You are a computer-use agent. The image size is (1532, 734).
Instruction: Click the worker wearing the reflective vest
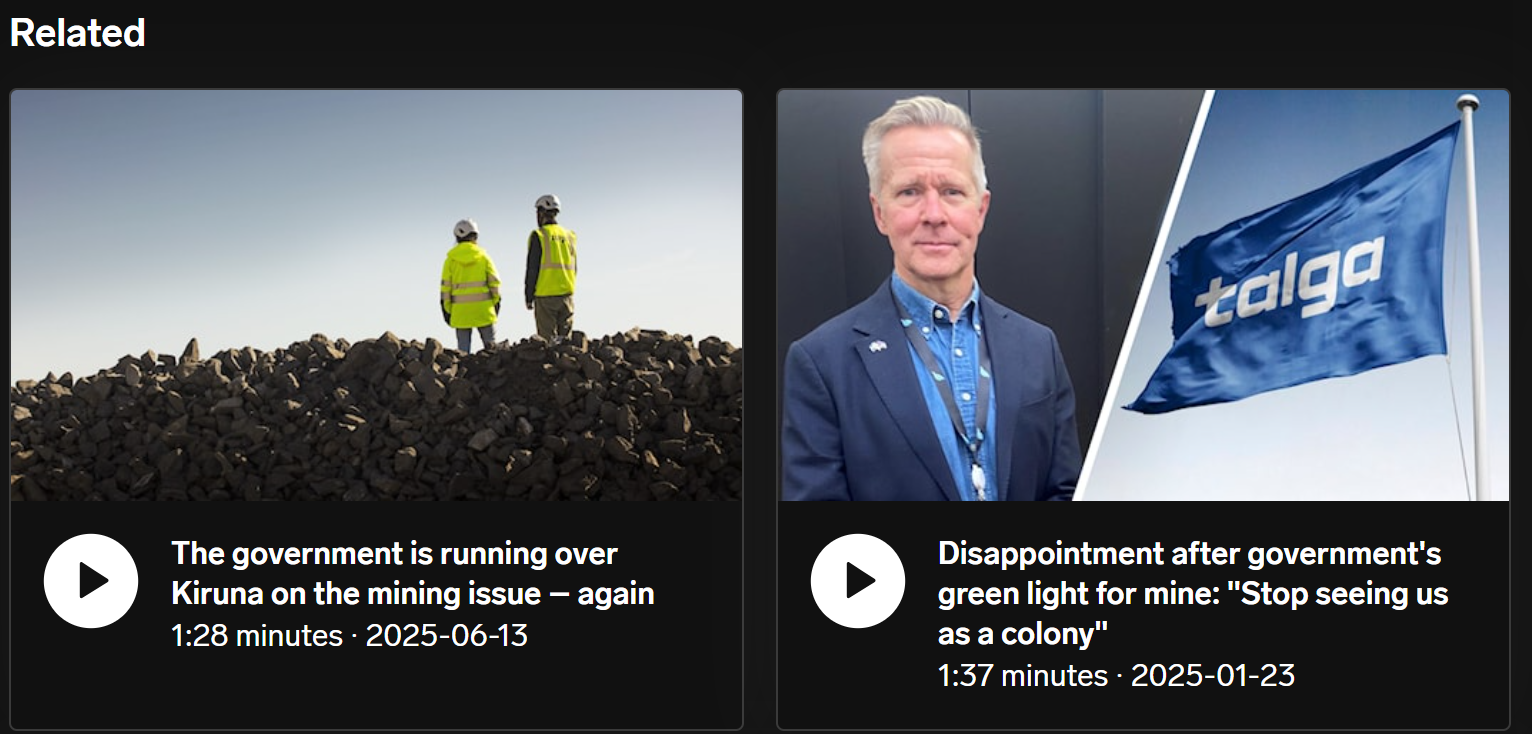point(550,267)
